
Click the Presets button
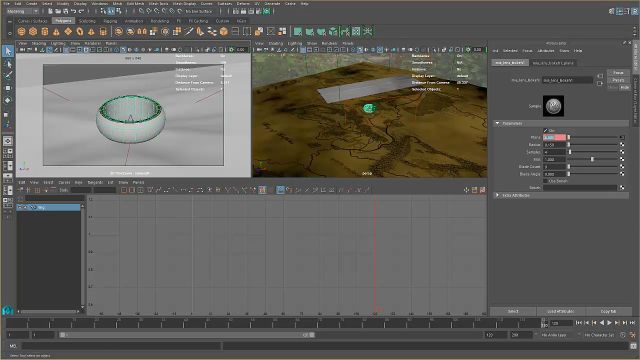pyautogui.click(x=618, y=80)
